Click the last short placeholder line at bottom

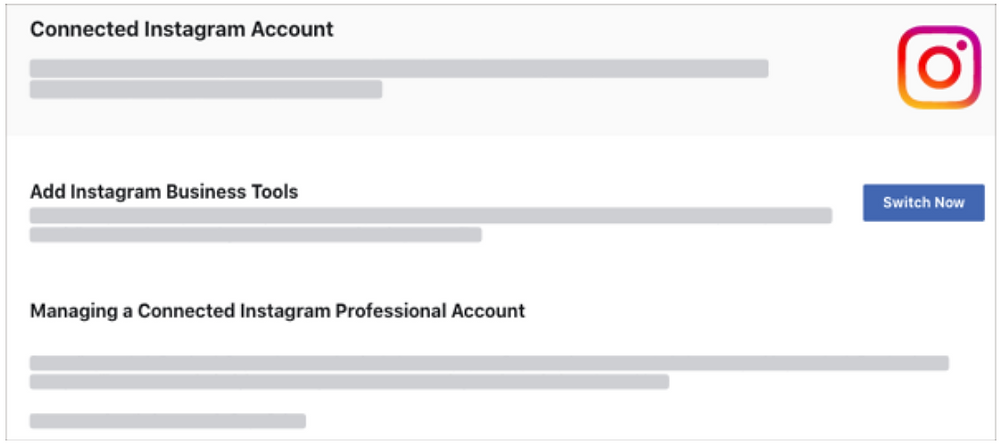(168, 420)
